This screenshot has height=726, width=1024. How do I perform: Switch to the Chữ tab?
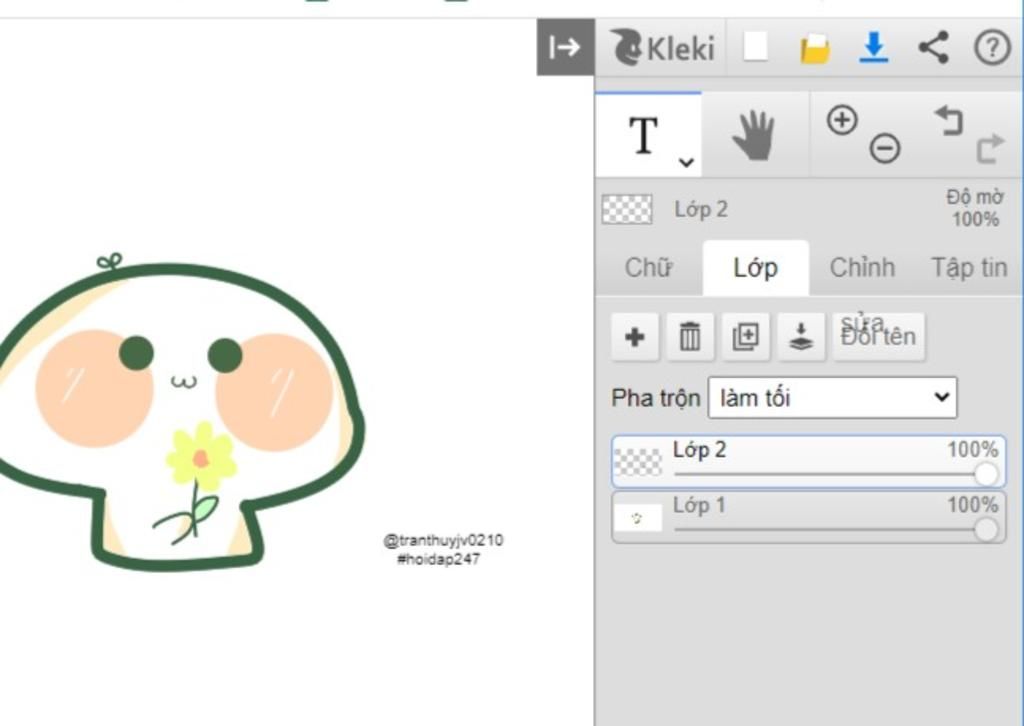point(648,268)
